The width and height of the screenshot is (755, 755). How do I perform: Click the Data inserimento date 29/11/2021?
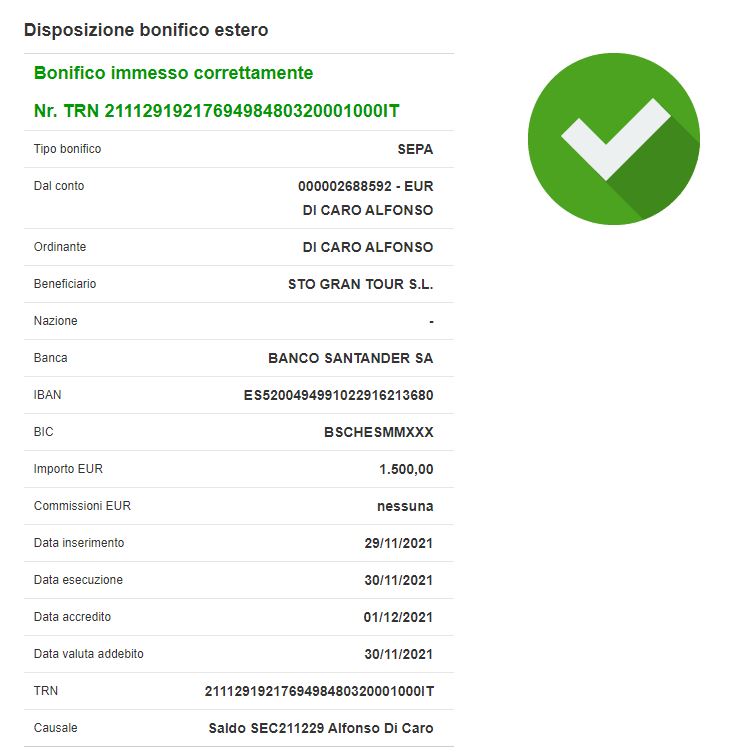398,543
